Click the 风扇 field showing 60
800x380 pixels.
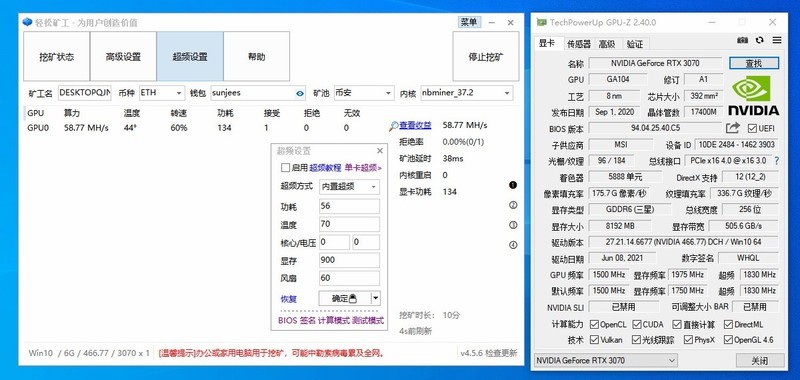pyautogui.click(x=349, y=278)
